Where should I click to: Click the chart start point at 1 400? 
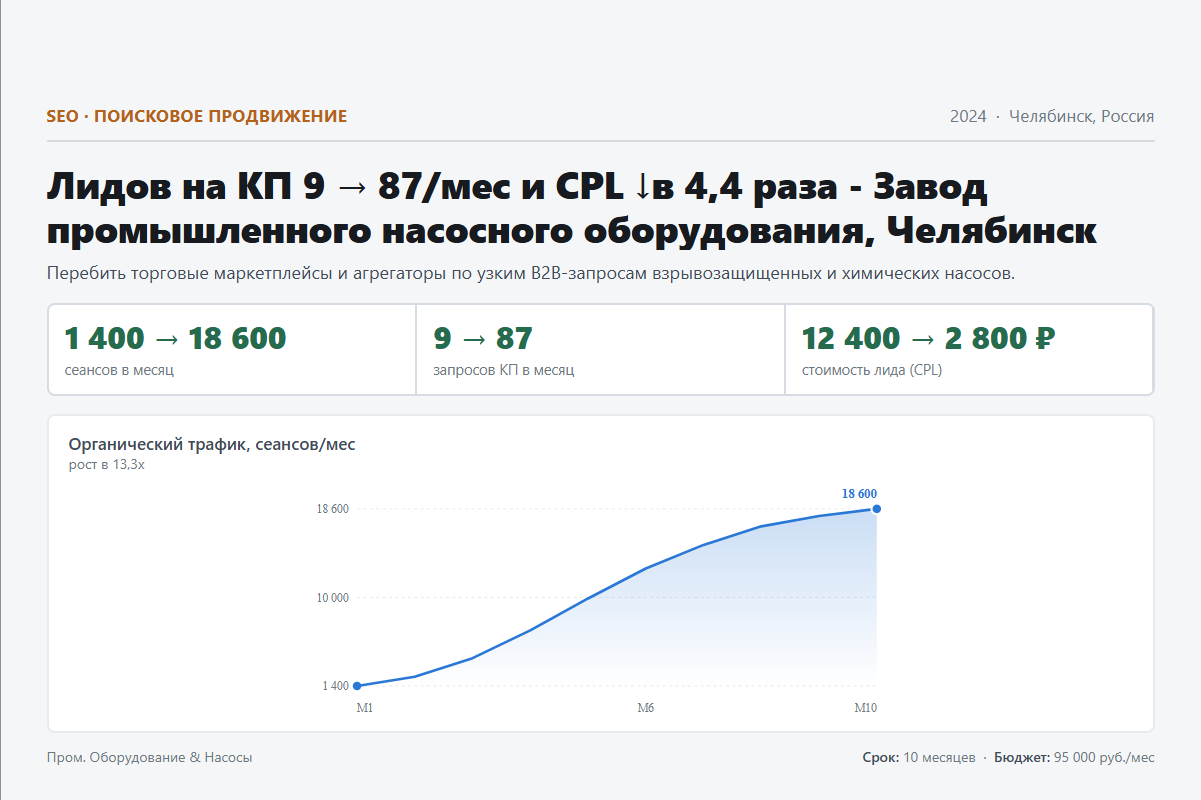coord(357,686)
